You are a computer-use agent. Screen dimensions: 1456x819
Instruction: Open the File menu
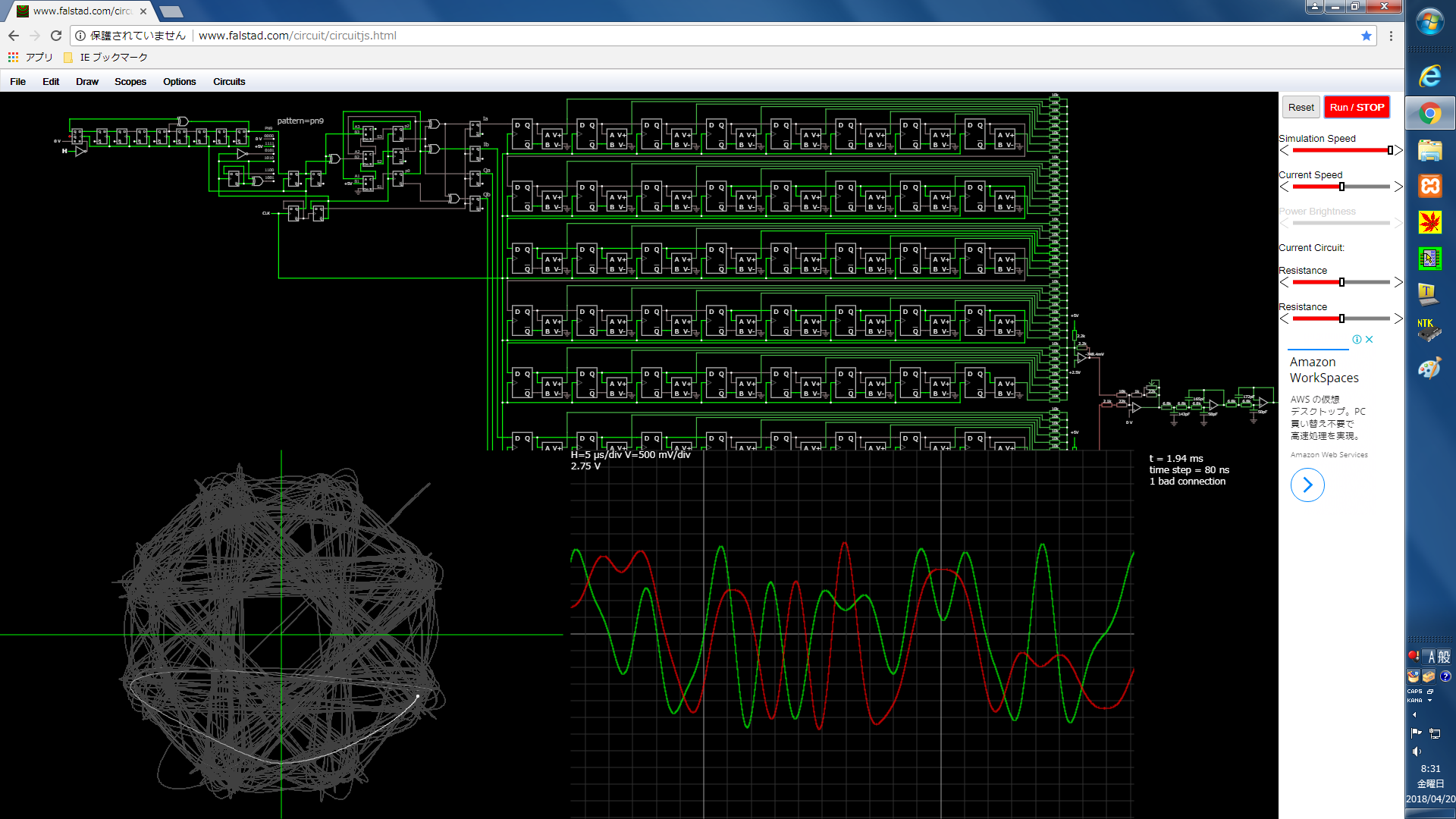click(18, 82)
